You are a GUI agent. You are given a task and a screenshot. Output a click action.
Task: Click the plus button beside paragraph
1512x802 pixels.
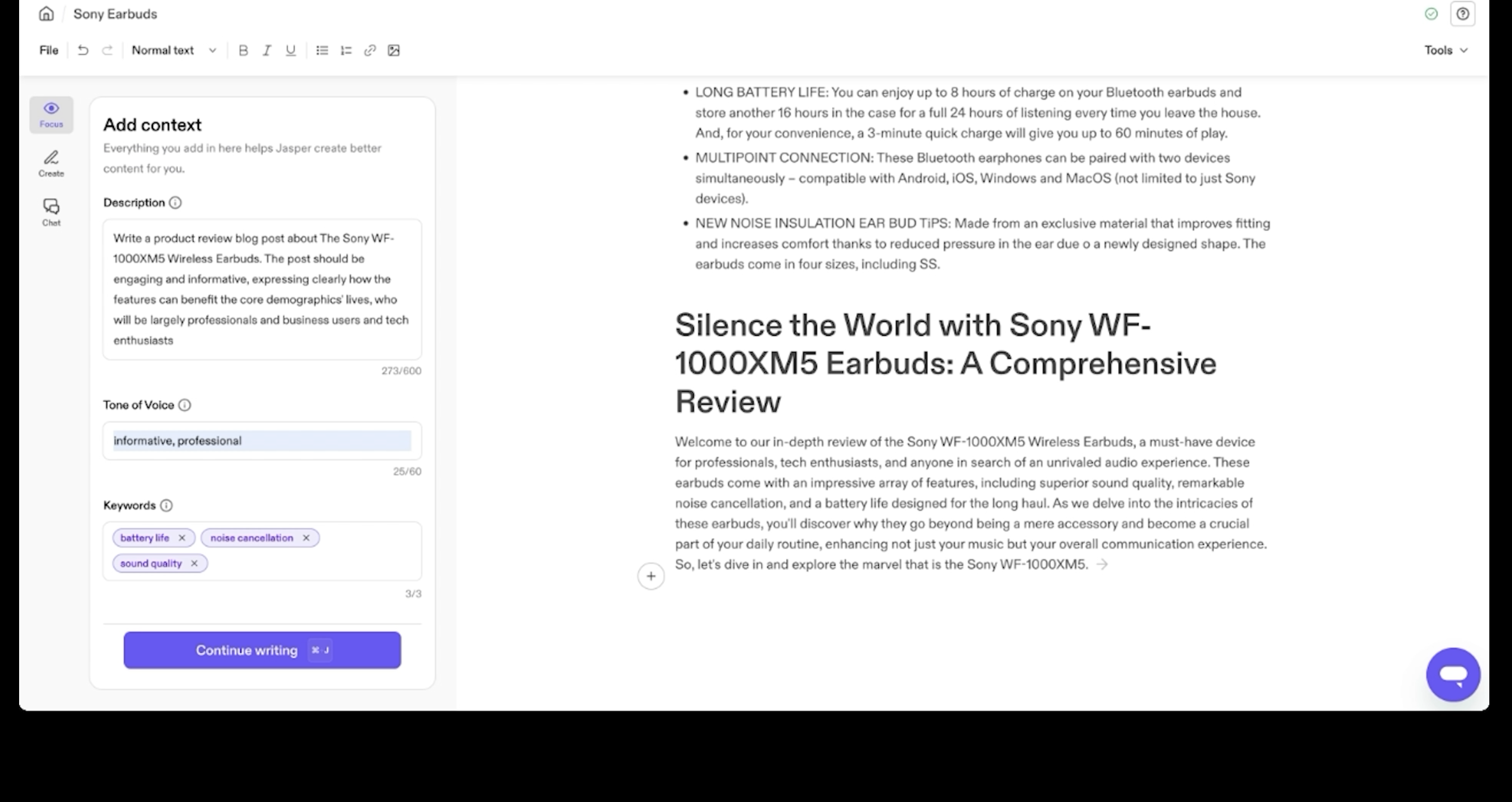tap(650, 576)
